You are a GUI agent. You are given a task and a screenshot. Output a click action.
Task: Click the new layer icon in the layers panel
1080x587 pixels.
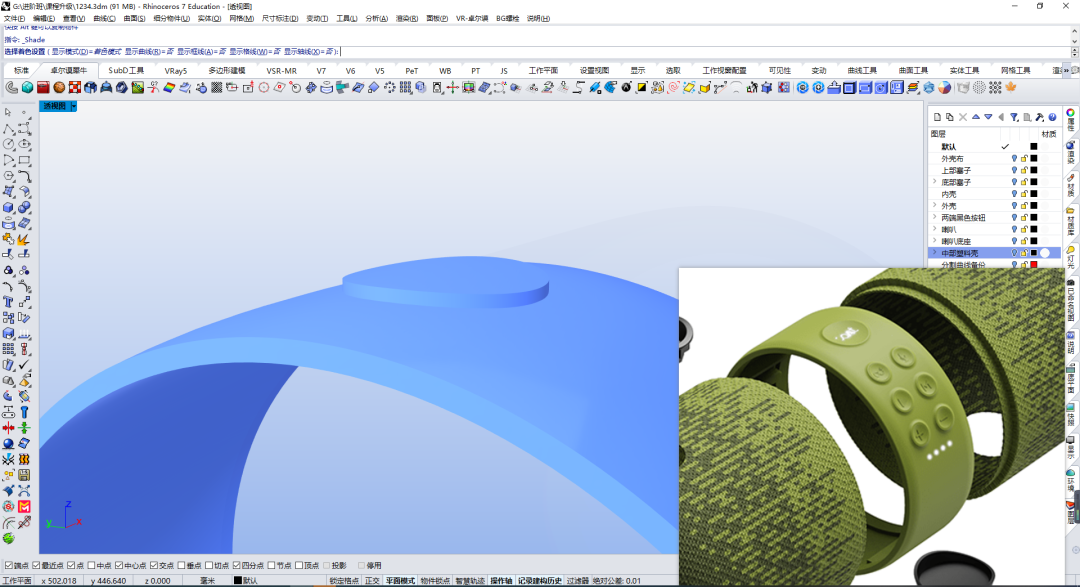point(937,117)
